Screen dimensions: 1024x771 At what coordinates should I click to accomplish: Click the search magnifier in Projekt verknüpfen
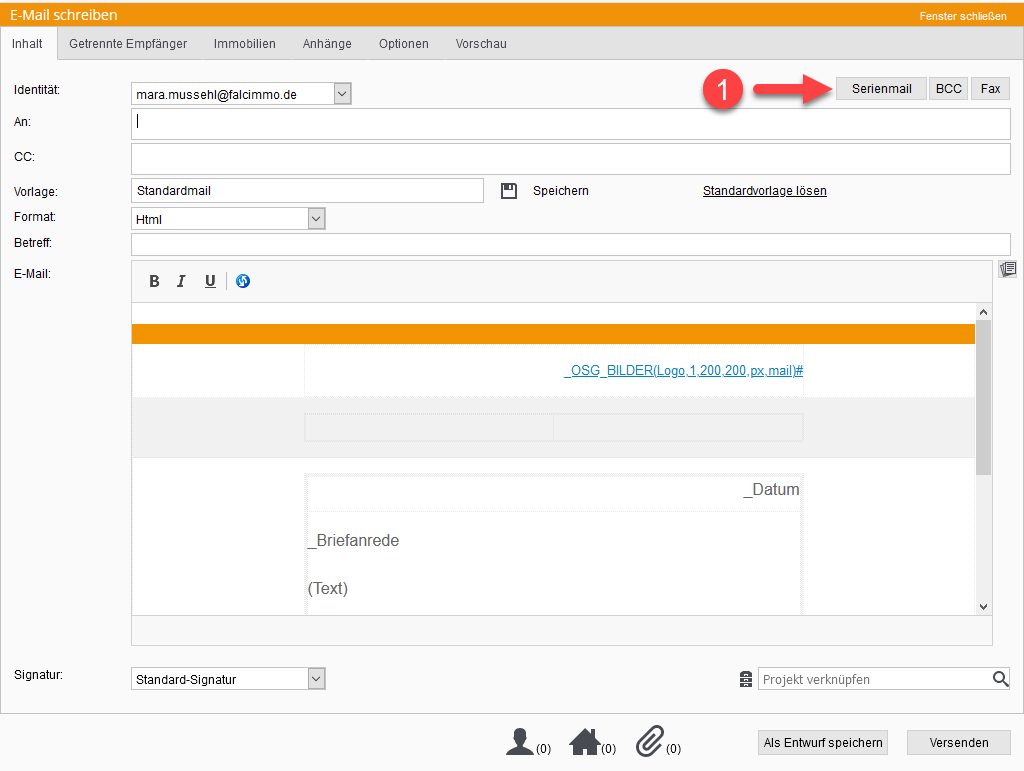(1000, 679)
